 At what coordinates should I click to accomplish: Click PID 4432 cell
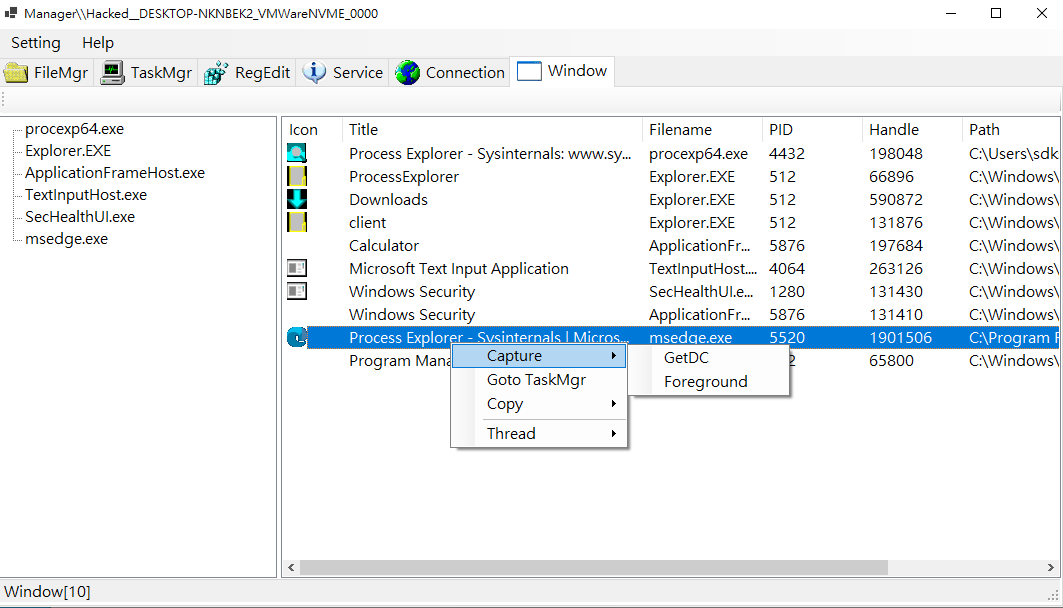(x=787, y=153)
